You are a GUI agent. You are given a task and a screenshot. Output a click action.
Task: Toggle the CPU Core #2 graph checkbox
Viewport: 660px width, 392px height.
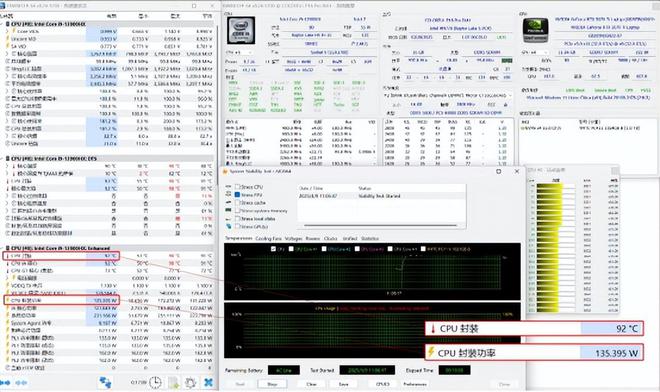324,249
